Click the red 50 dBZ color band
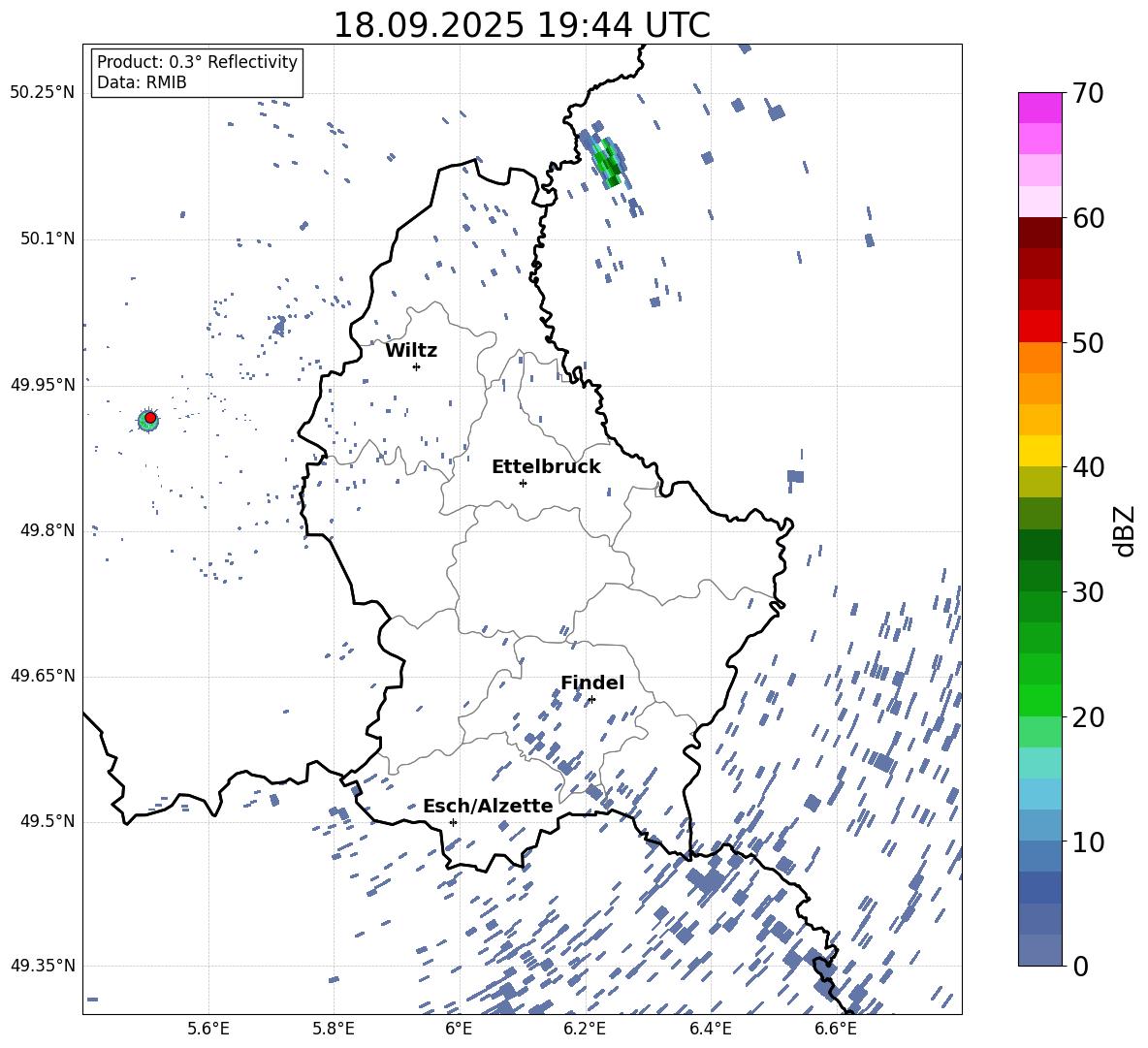 pos(1039,326)
